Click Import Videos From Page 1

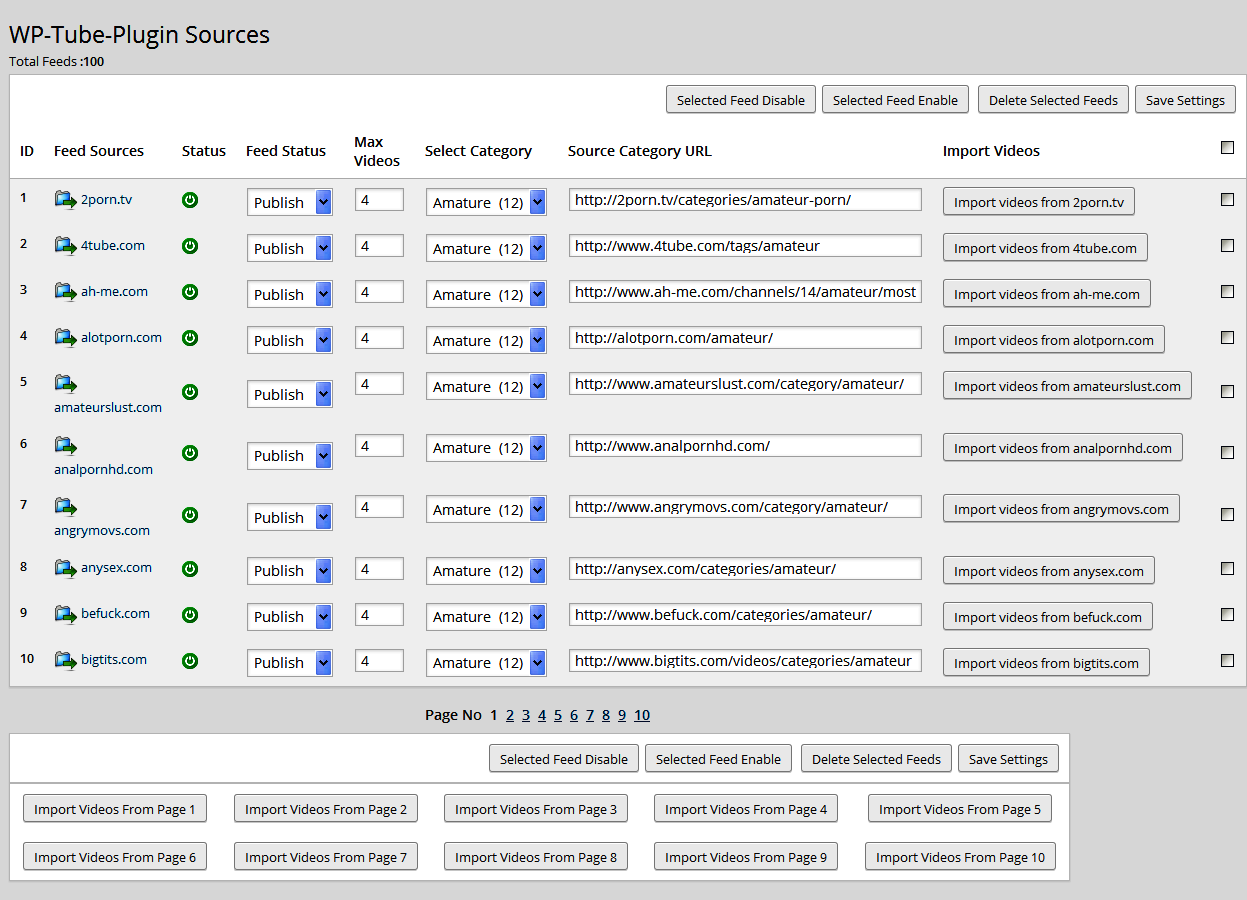click(115, 809)
